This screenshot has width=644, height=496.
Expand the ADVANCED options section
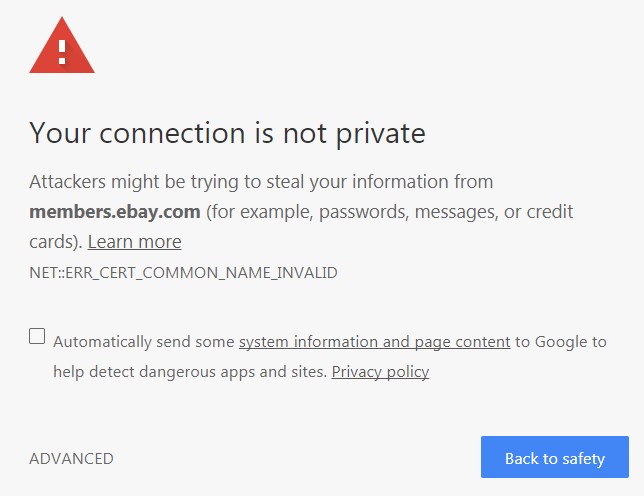click(x=71, y=459)
